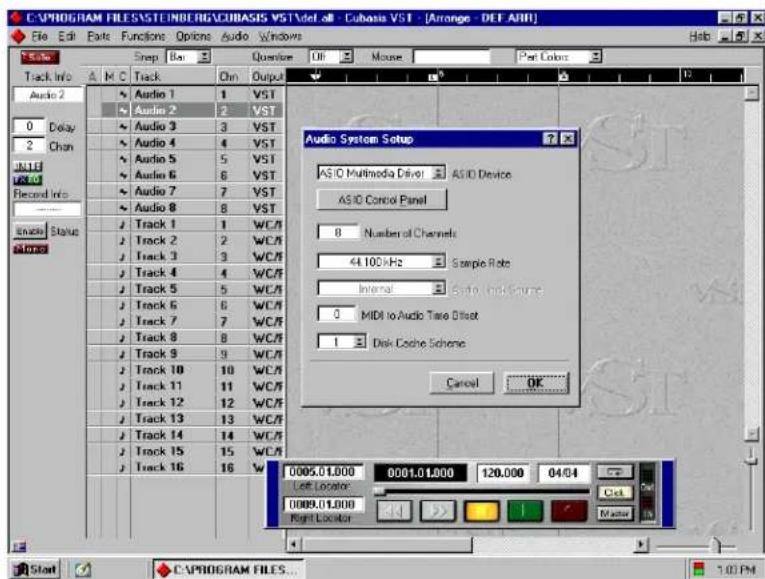The image size is (765, 579).
Task: Click the small icon at bottom left corner
Action: pyautogui.click(x=20, y=546)
